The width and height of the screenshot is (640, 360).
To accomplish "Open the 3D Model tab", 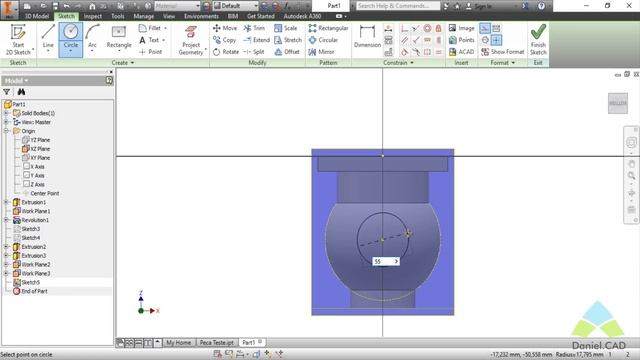I will 37,16.
